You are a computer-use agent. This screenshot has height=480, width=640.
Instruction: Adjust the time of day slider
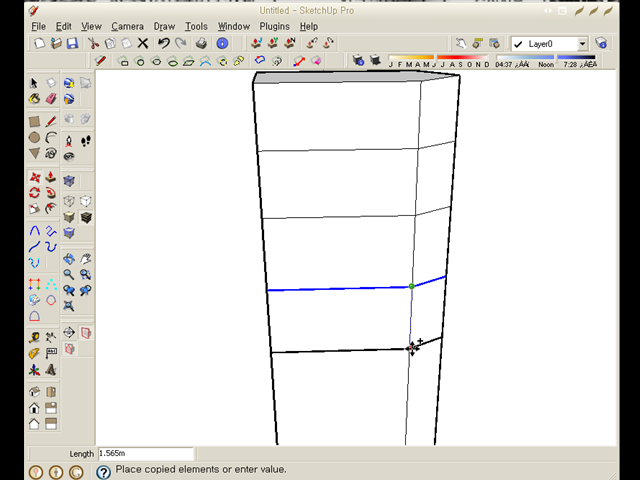pyautogui.click(x=546, y=58)
